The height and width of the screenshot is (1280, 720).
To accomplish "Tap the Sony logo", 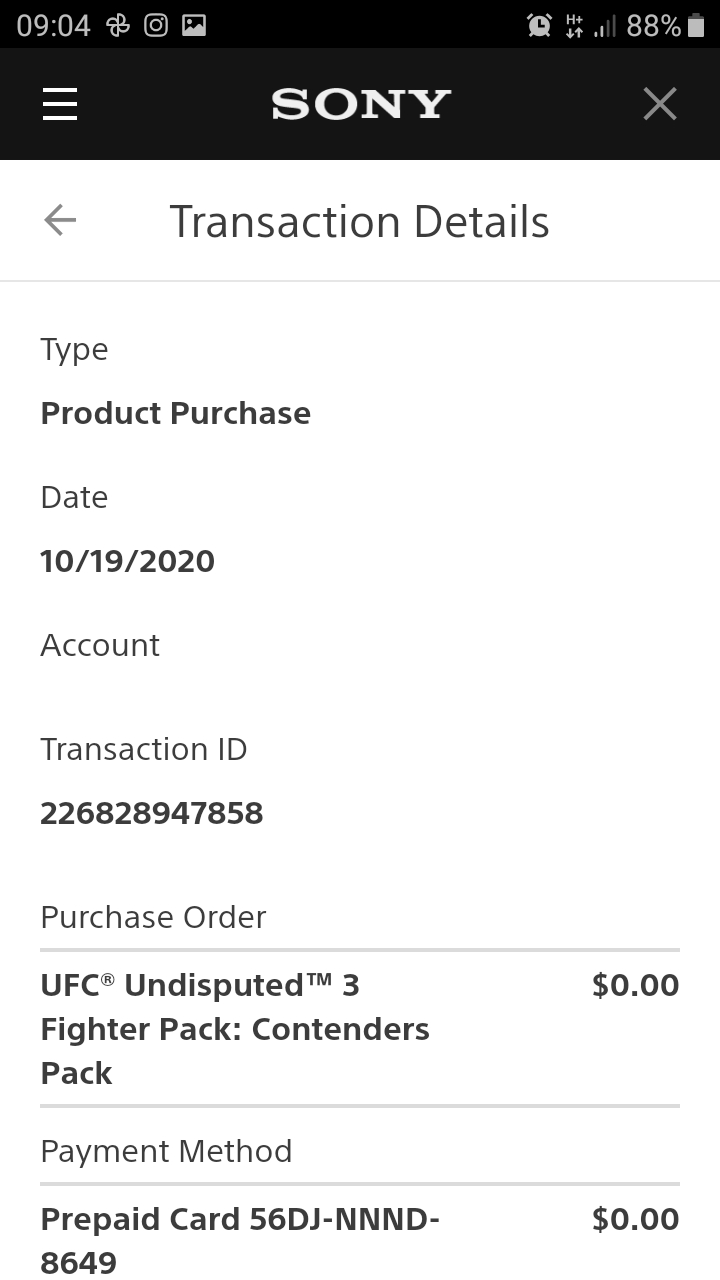I will [x=361, y=104].
